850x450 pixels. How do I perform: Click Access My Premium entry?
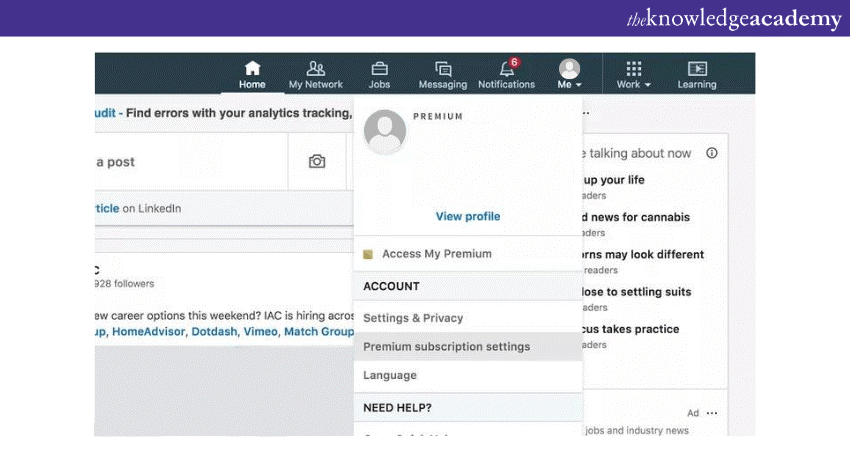click(x=436, y=254)
